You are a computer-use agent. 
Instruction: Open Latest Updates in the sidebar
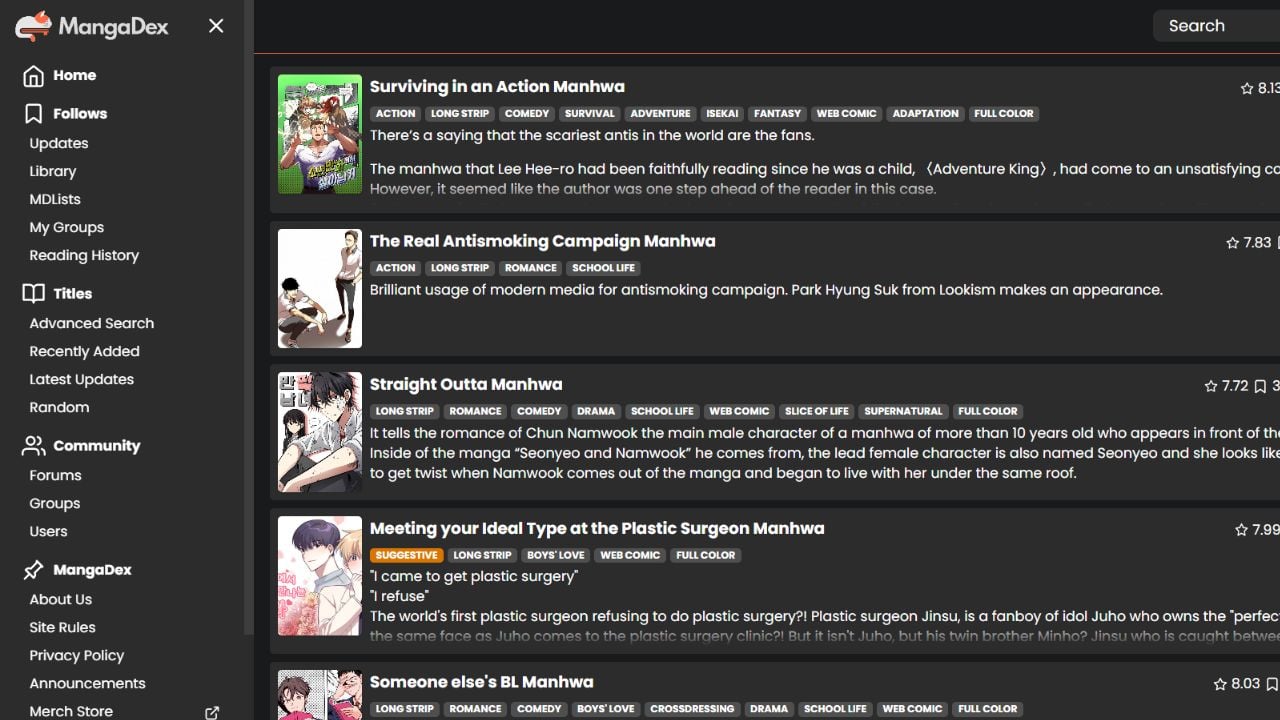click(82, 380)
